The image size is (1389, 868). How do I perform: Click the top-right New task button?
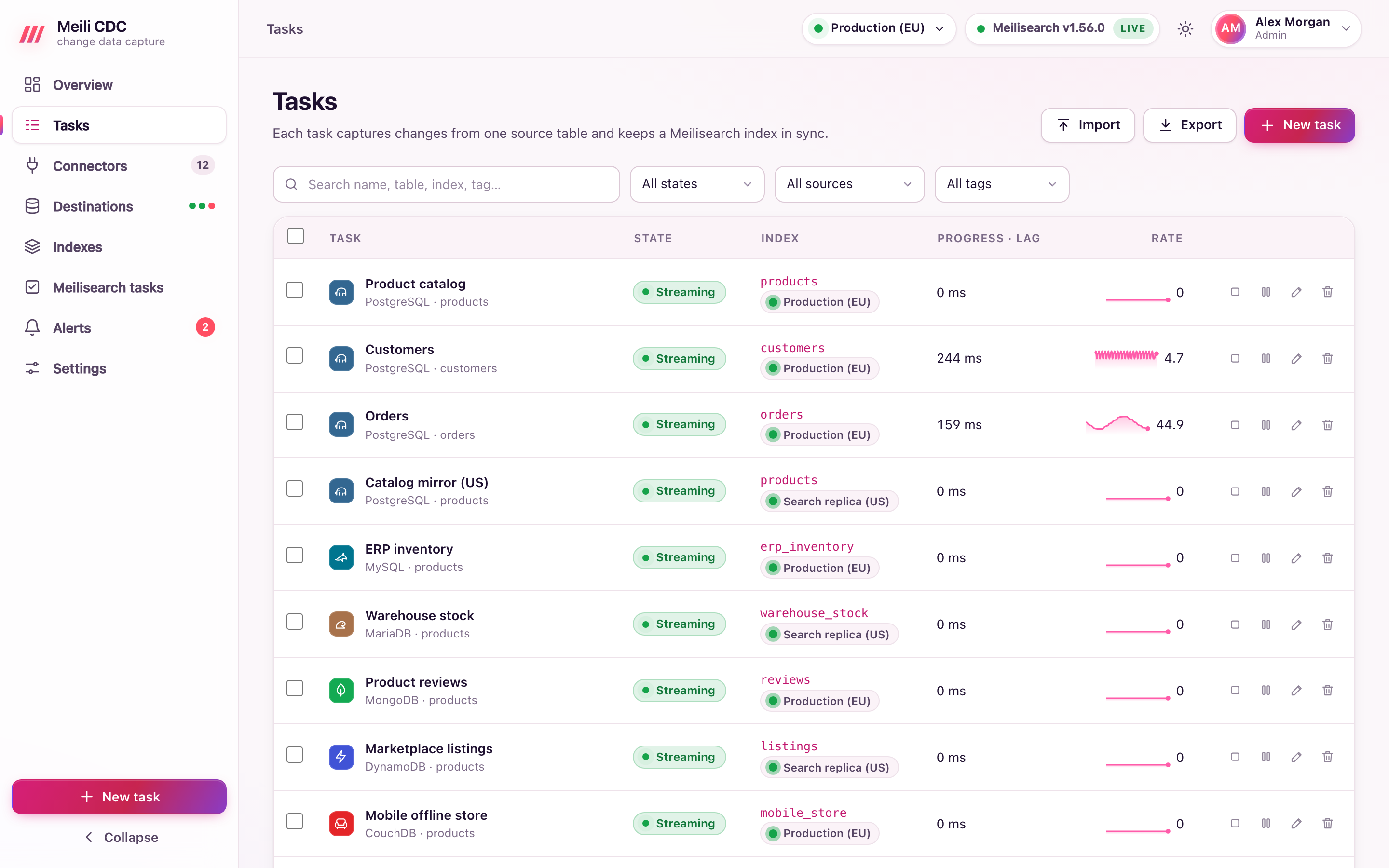click(1299, 125)
